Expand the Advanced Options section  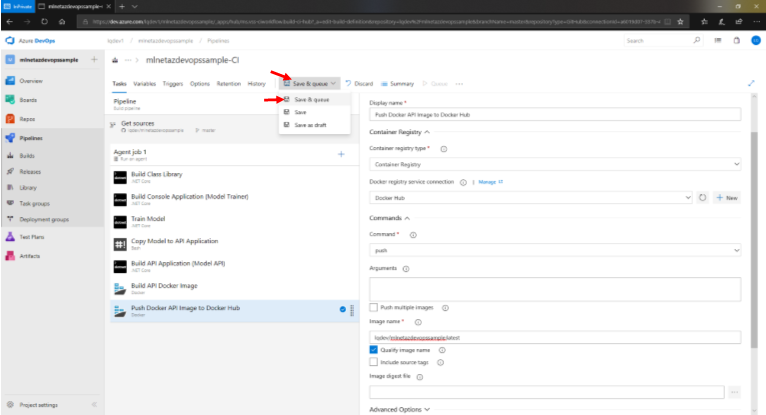click(x=399, y=408)
